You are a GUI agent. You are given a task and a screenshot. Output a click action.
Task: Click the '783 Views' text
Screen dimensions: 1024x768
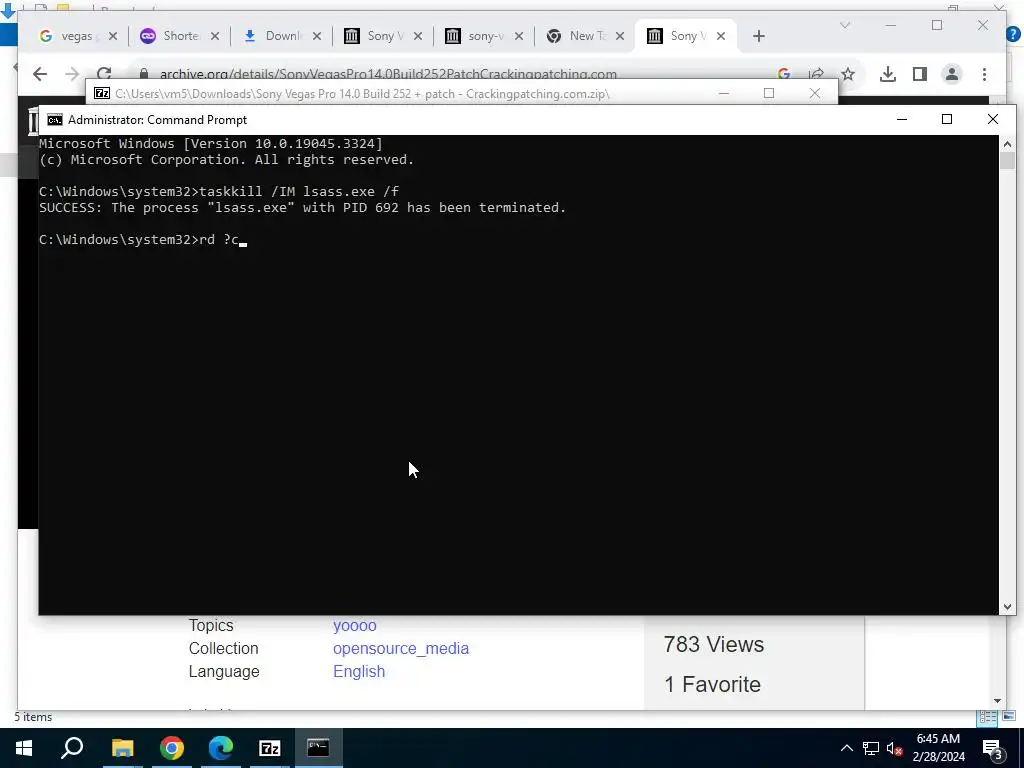pos(714,645)
